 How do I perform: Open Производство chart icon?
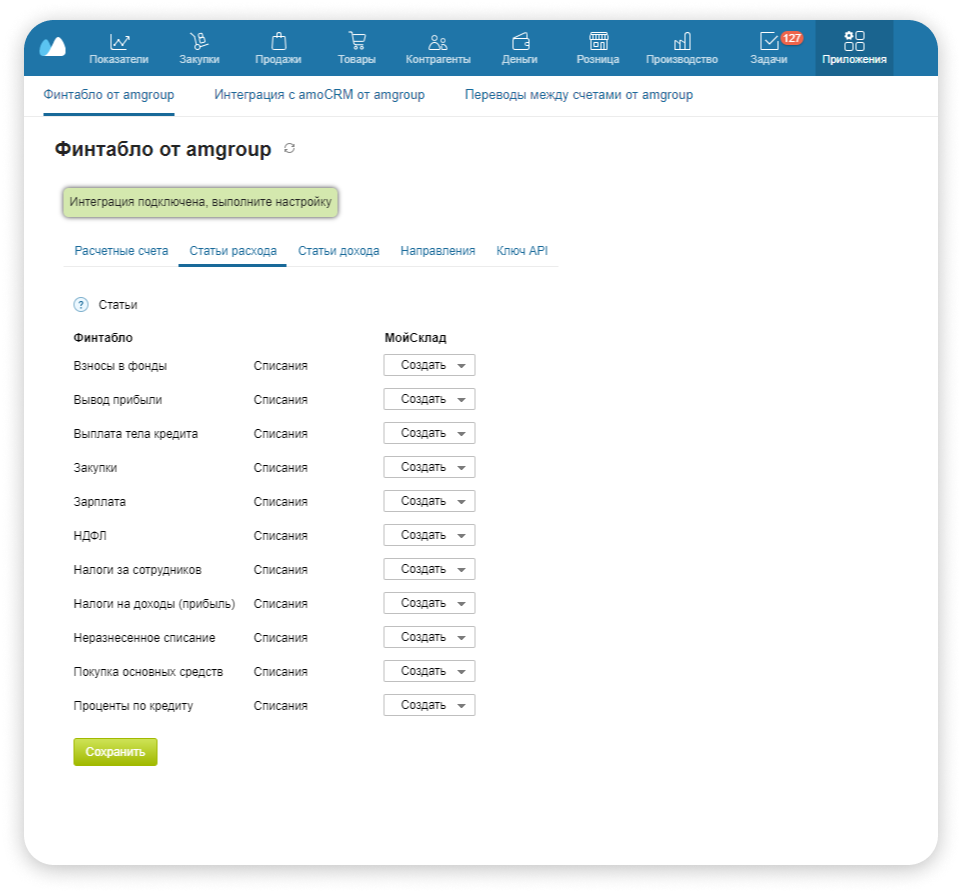tap(682, 41)
